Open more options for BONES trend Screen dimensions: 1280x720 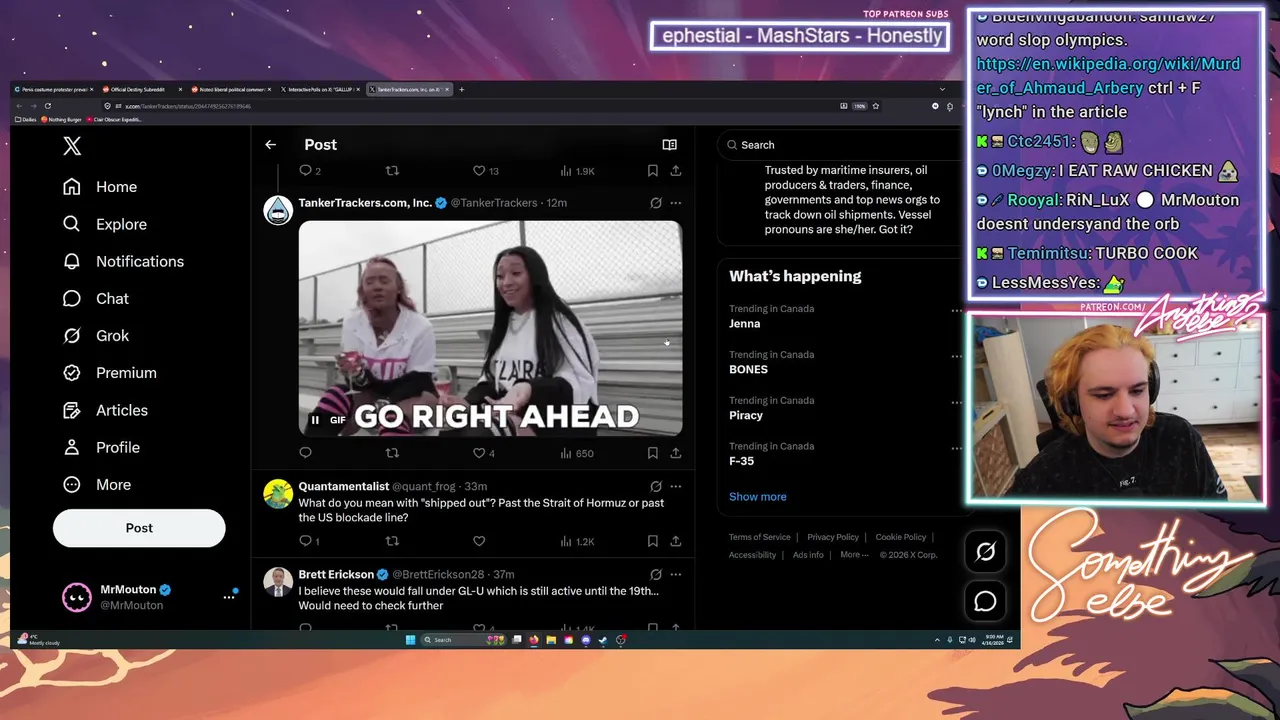pyautogui.click(x=955, y=357)
